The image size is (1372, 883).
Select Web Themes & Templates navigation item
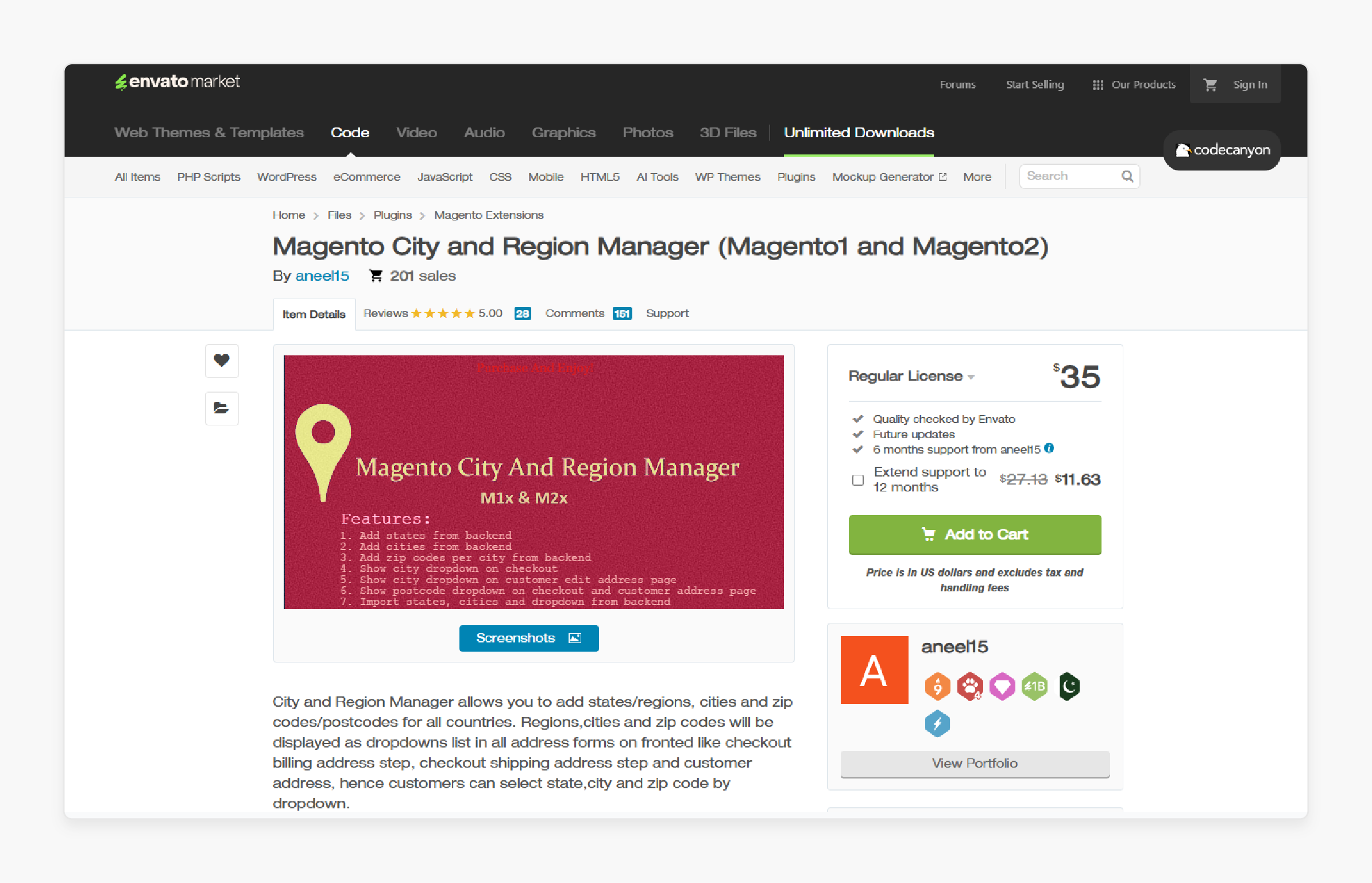pos(209,133)
